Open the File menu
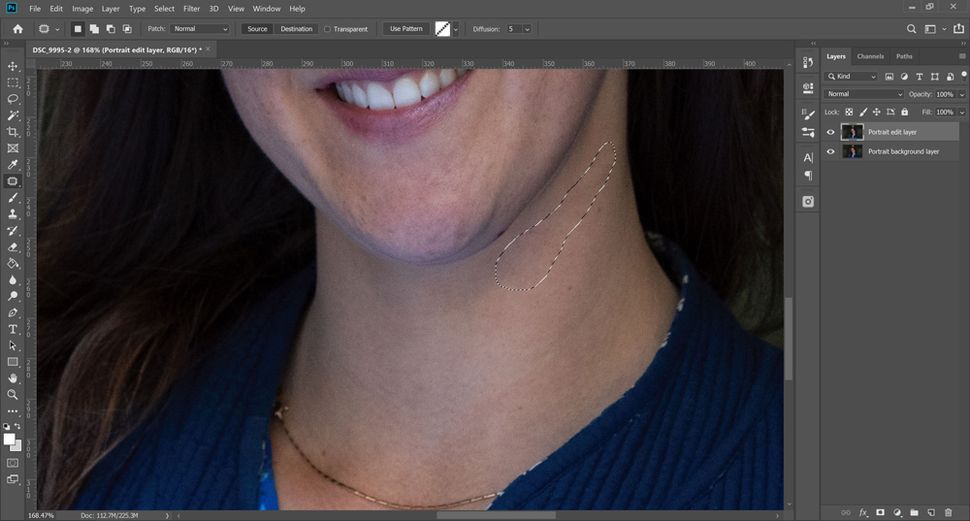This screenshot has height=521, width=970. [35, 9]
